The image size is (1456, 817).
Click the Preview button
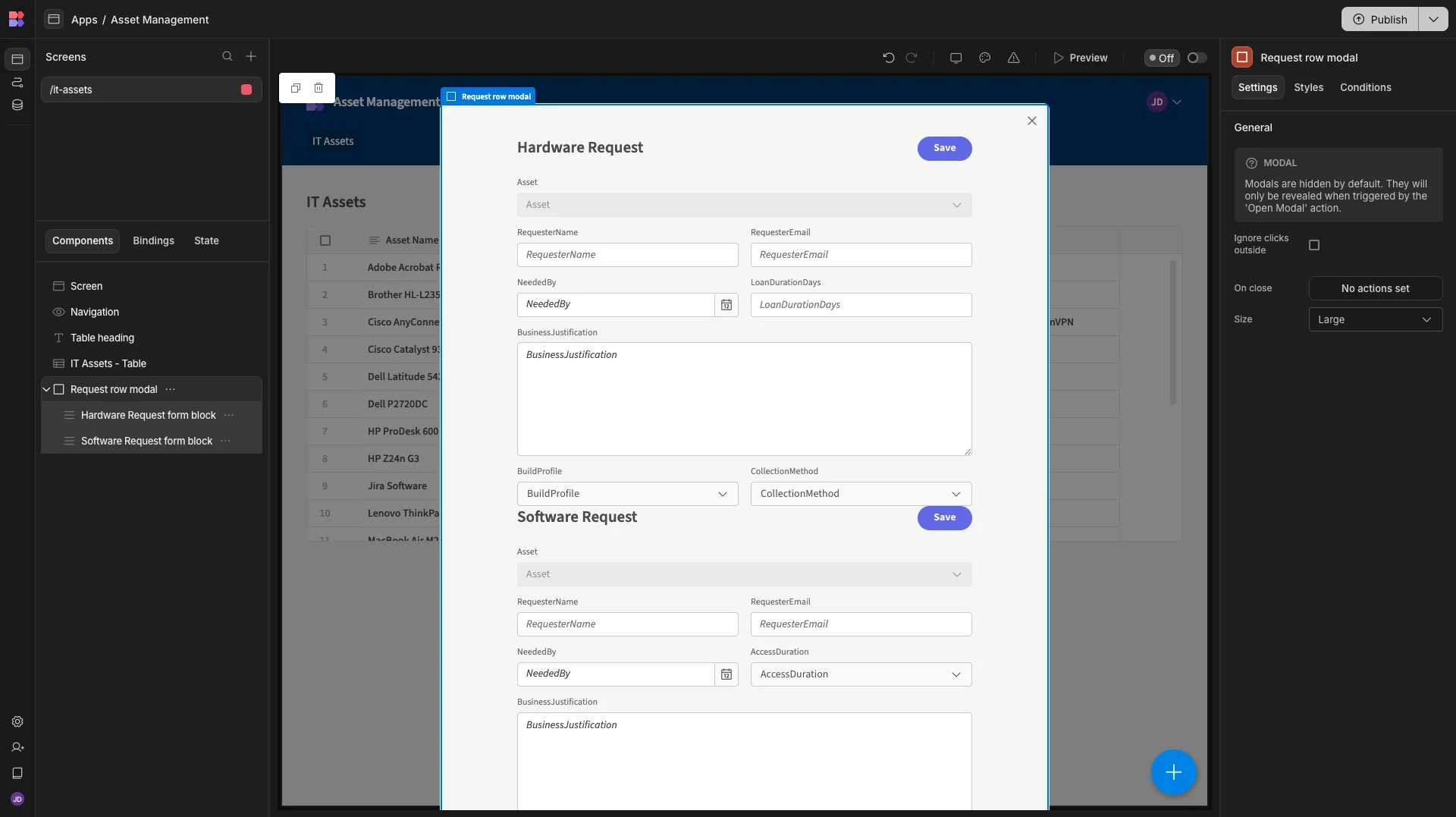click(1080, 58)
